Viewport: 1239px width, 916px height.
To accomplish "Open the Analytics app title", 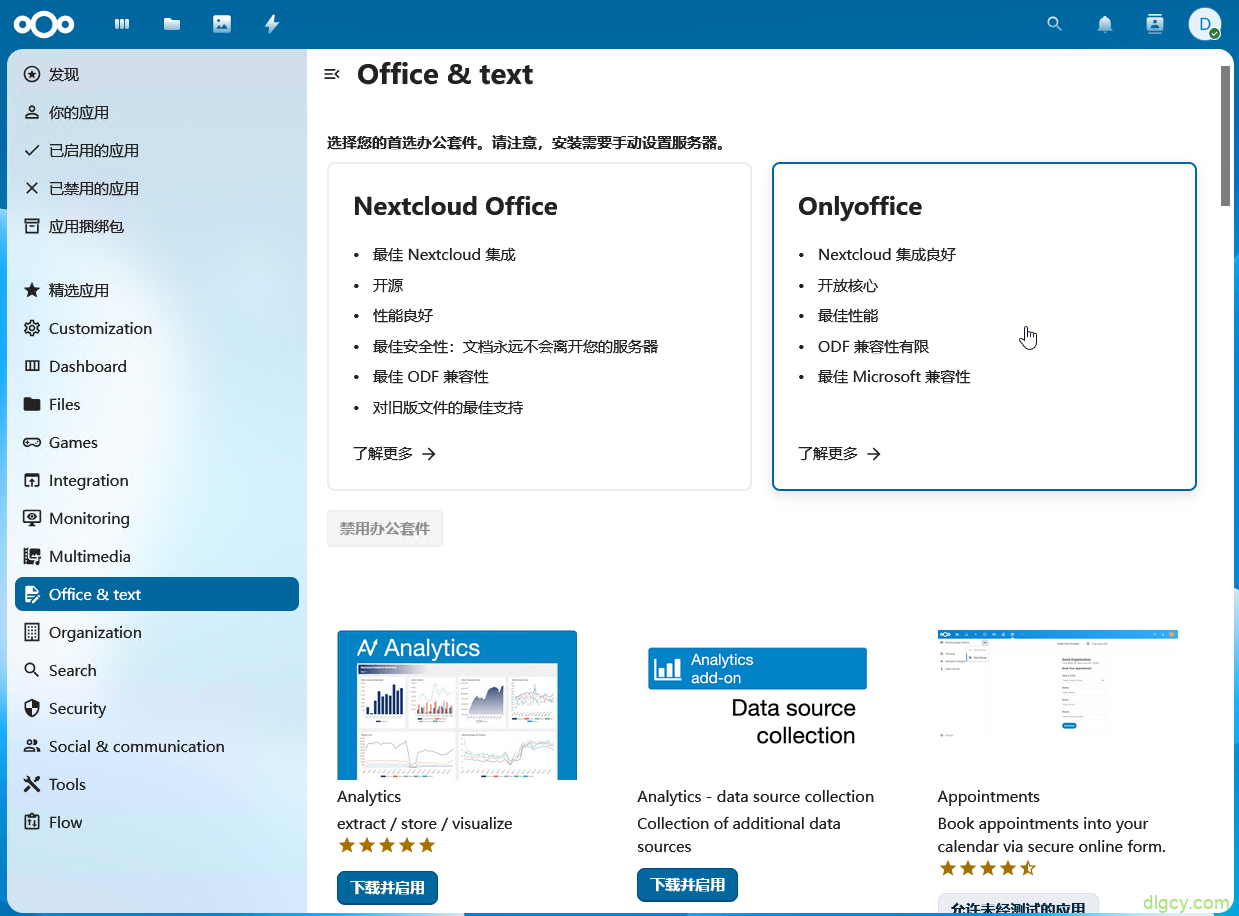I will pyautogui.click(x=369, y=796).
